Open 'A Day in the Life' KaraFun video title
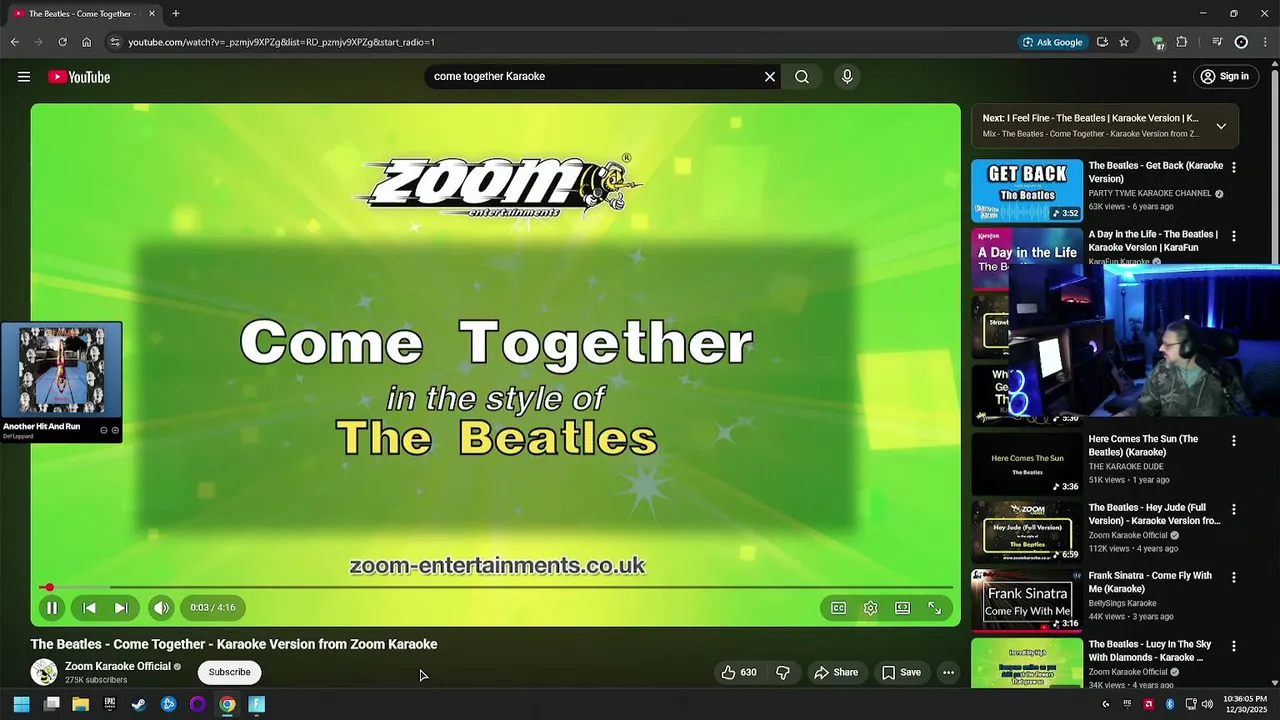This screenshot has height=720, width=1280. tap(1153, 241)
